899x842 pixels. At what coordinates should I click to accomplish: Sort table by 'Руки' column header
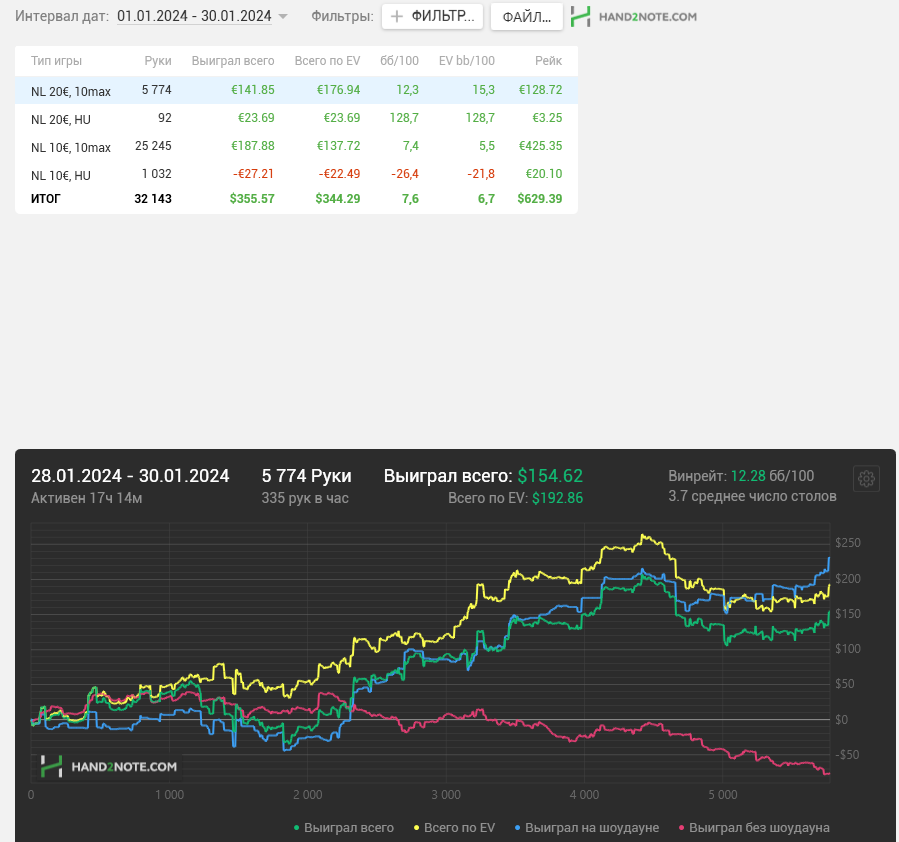coord(158,61)
